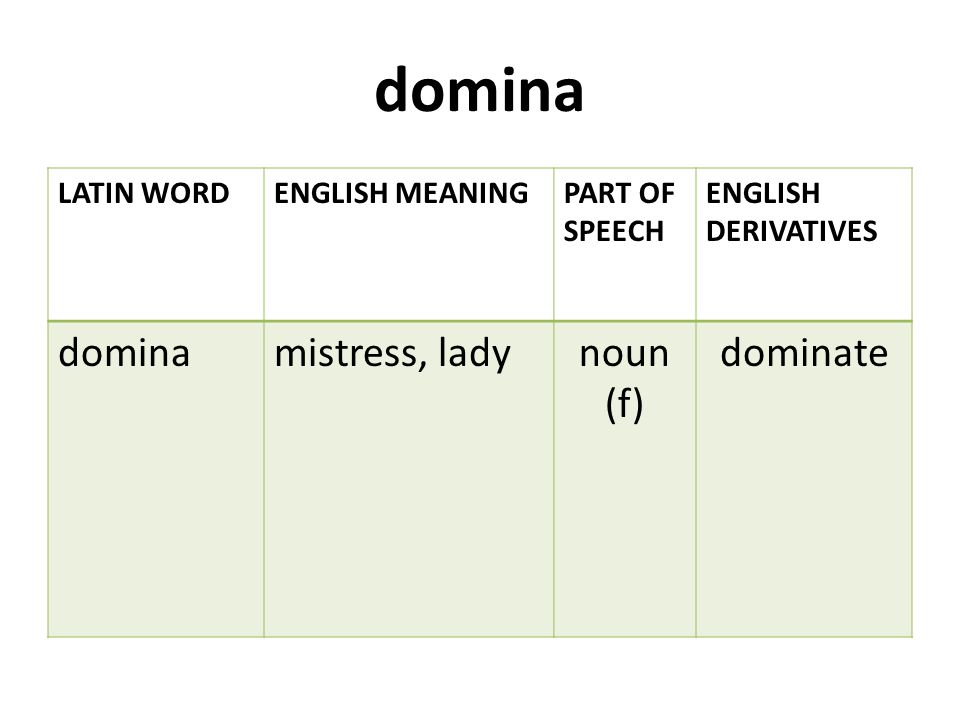This screenshot has width=960, height=720.
Task: Select the word 'domina' in table row
Action: (x=124, y=353)
